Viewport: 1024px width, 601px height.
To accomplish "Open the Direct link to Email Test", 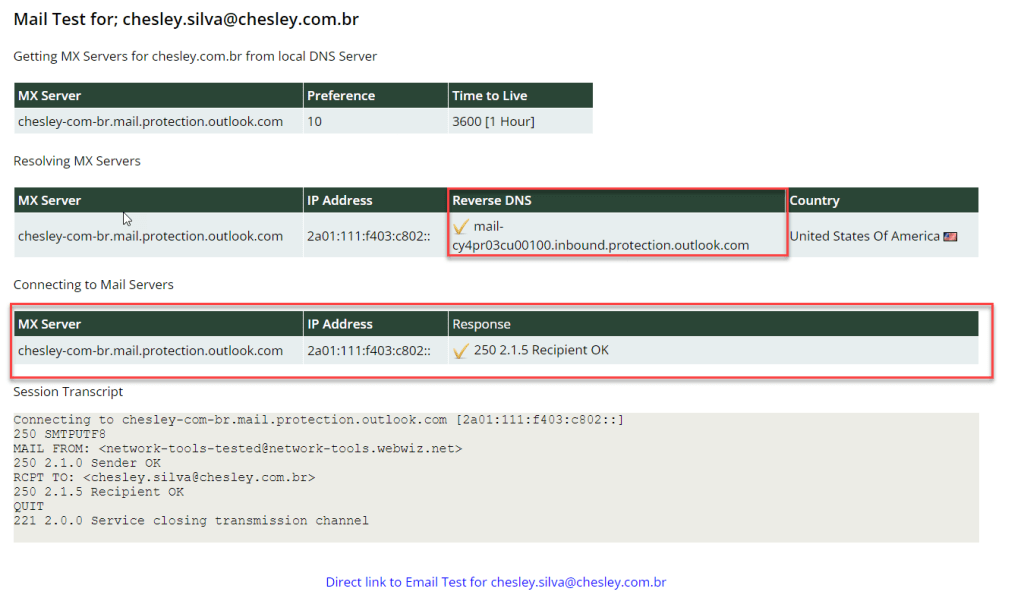I will [x=496, y=582].
